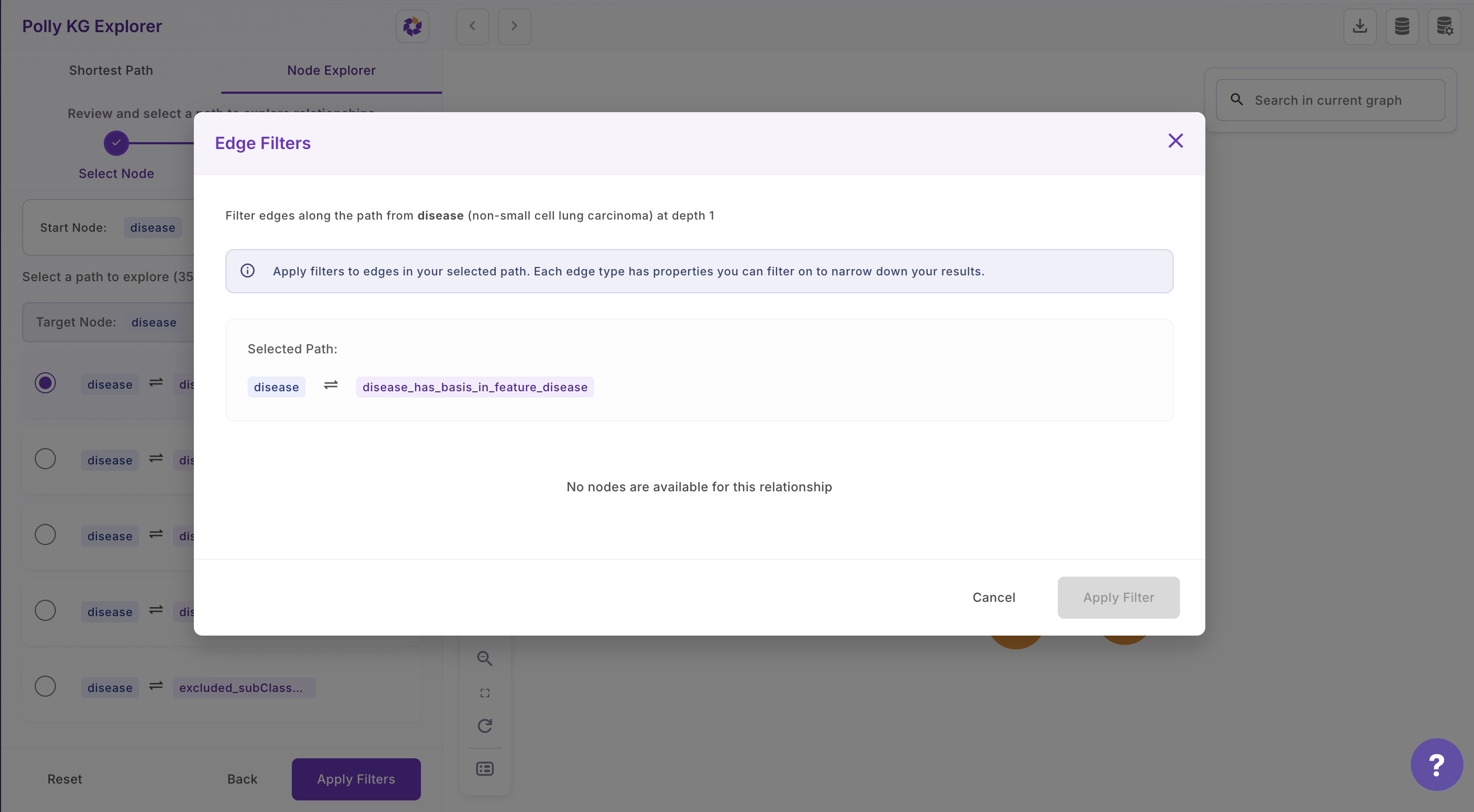Select the excluded_subClass path radio button

pos(45,686)
